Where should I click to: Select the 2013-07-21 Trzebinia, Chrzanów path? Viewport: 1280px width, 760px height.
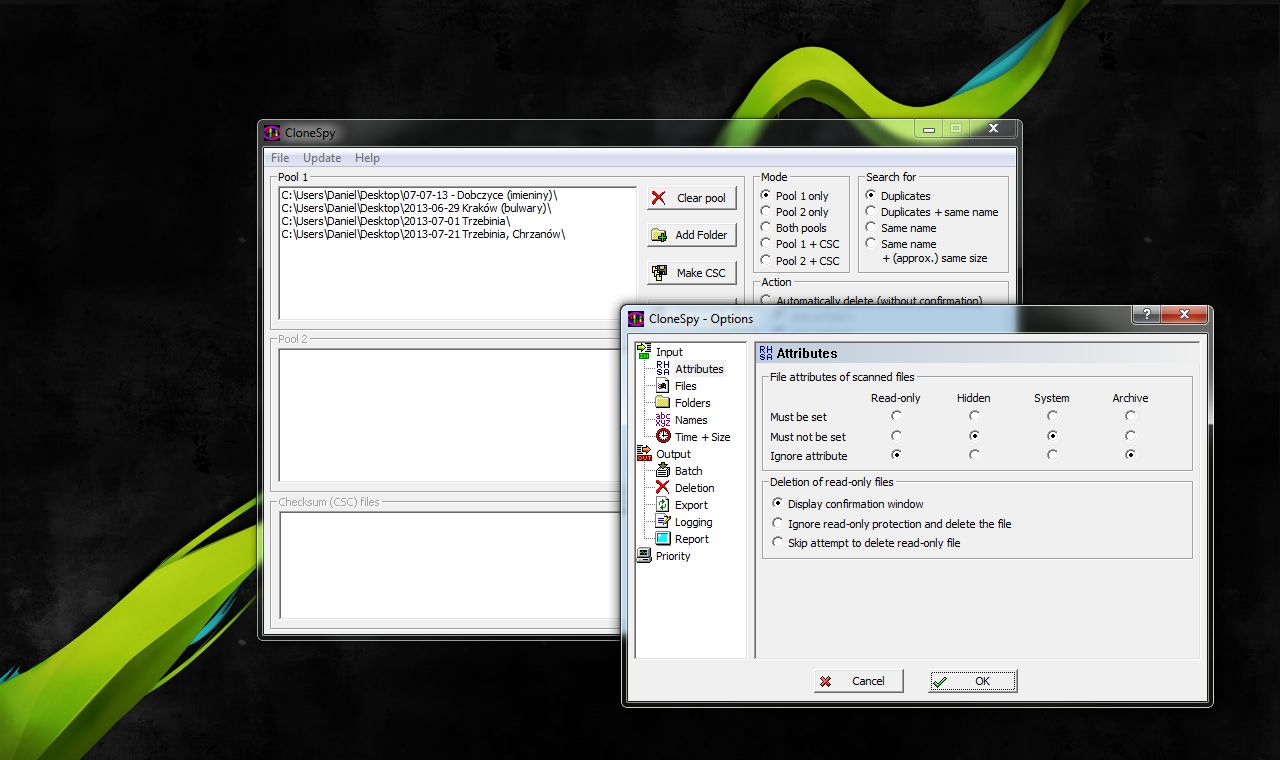(x=423, y=234)
